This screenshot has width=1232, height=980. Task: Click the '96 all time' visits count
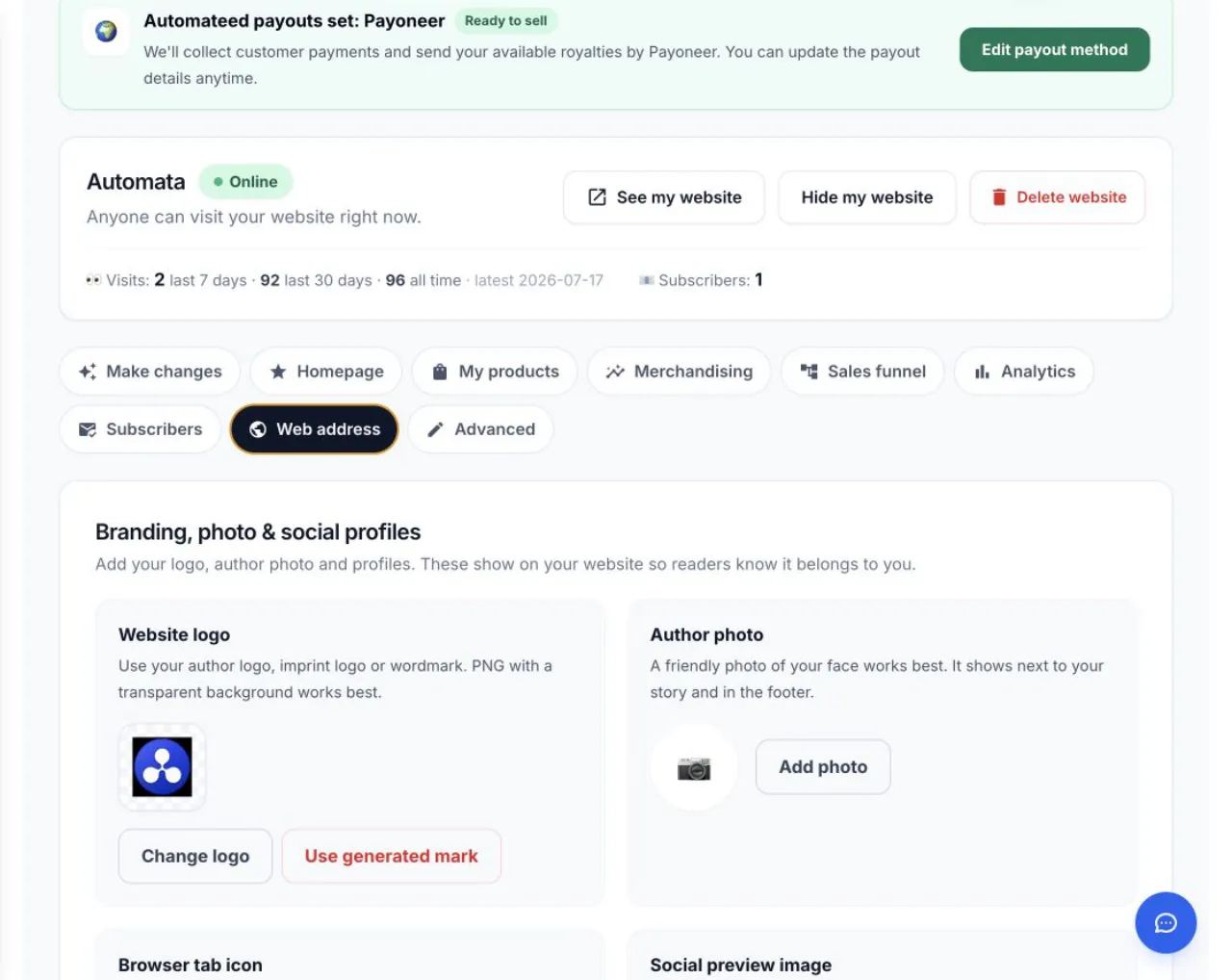(x=423, y=280)
